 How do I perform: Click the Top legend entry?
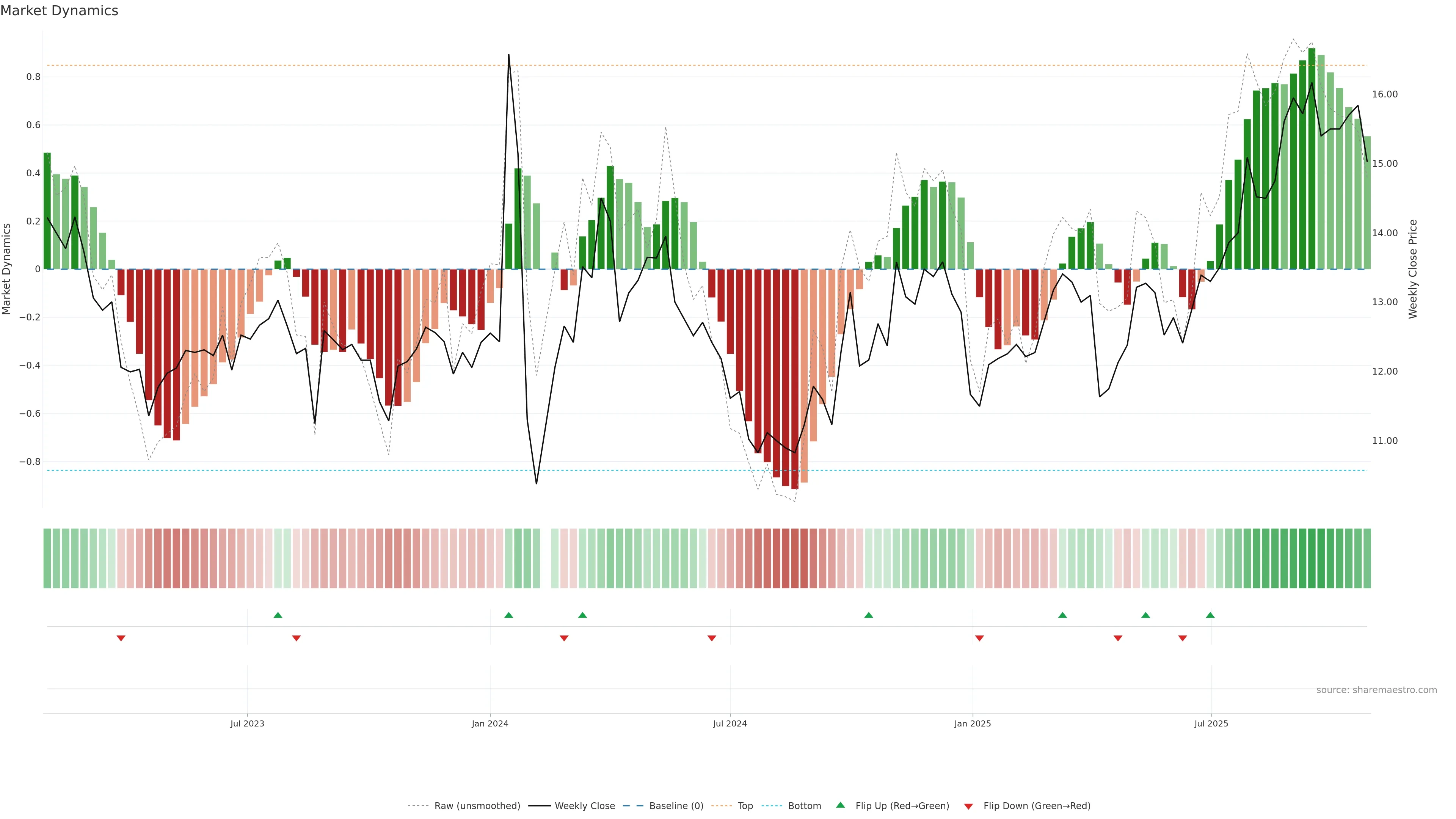click(745, 806)
